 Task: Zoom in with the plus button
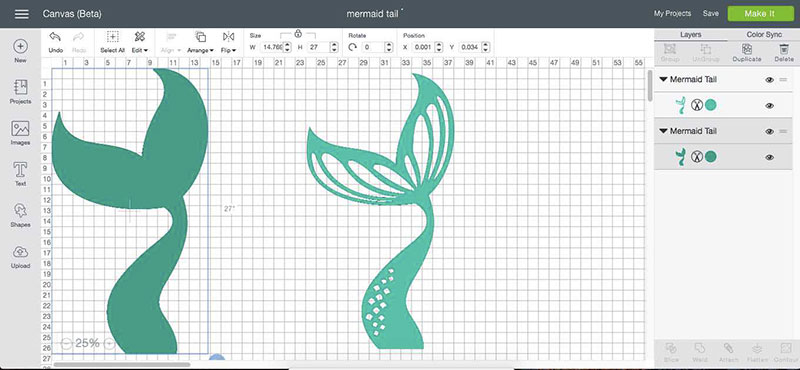[109, 343]
